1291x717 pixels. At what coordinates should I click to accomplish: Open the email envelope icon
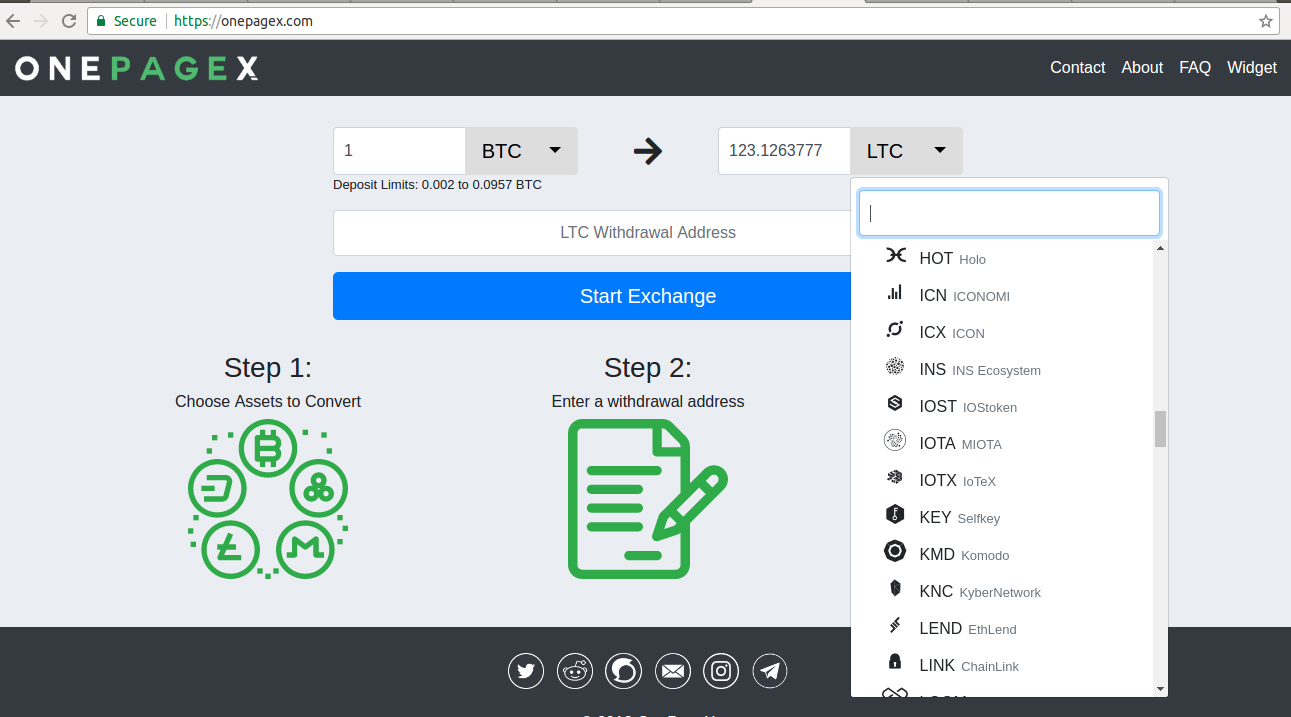tap(673, 671)
